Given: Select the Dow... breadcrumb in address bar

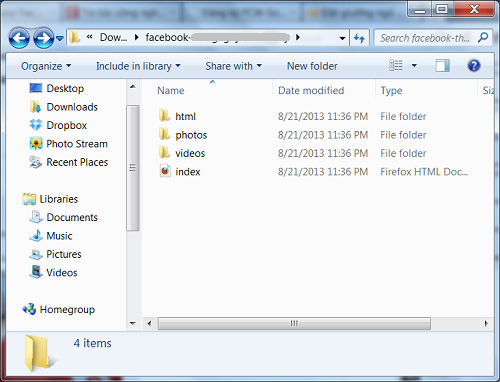Looking at the screenshot, I should (113, 37).
